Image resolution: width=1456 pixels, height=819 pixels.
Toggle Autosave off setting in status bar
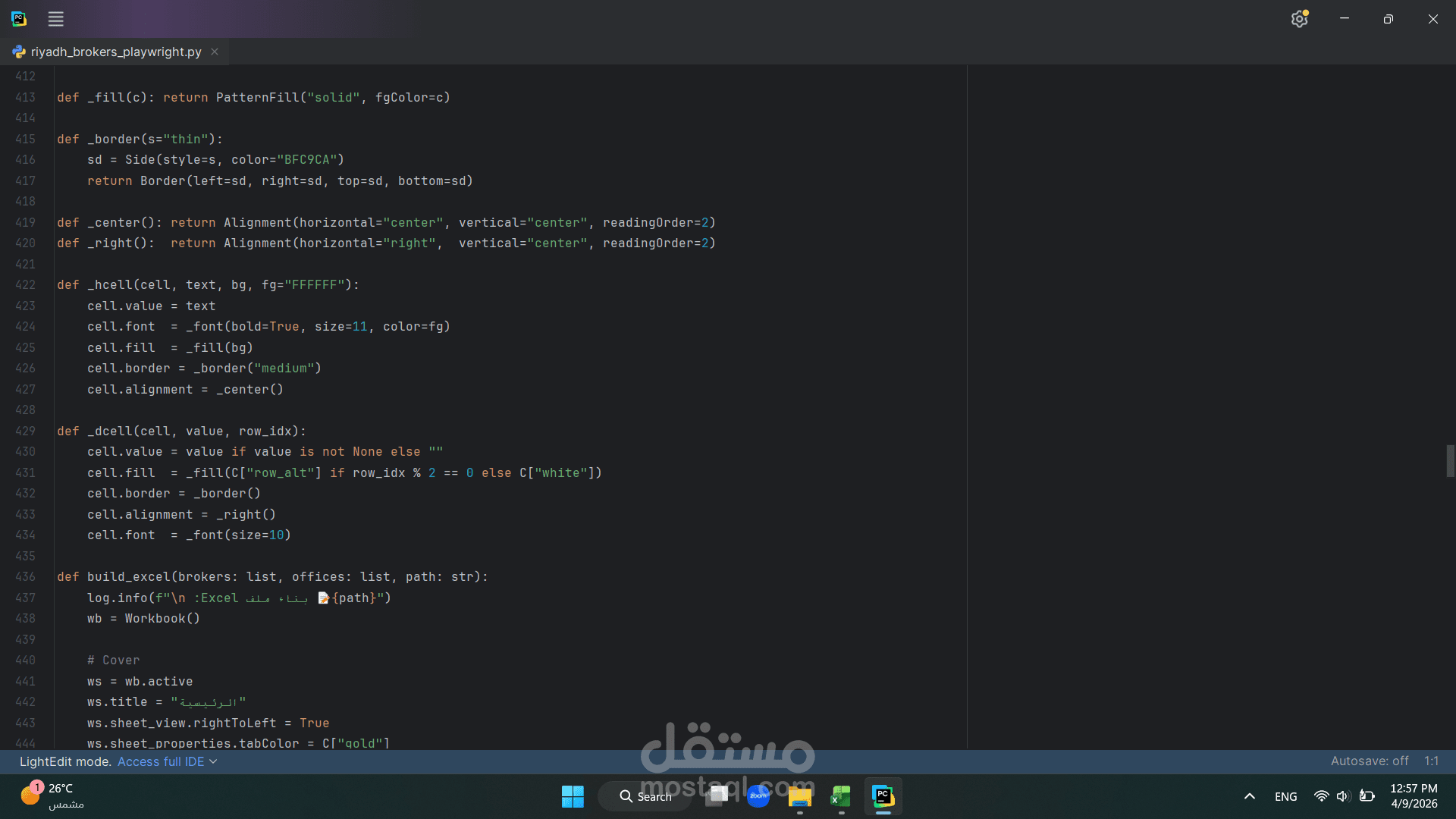coord(1369,761)
